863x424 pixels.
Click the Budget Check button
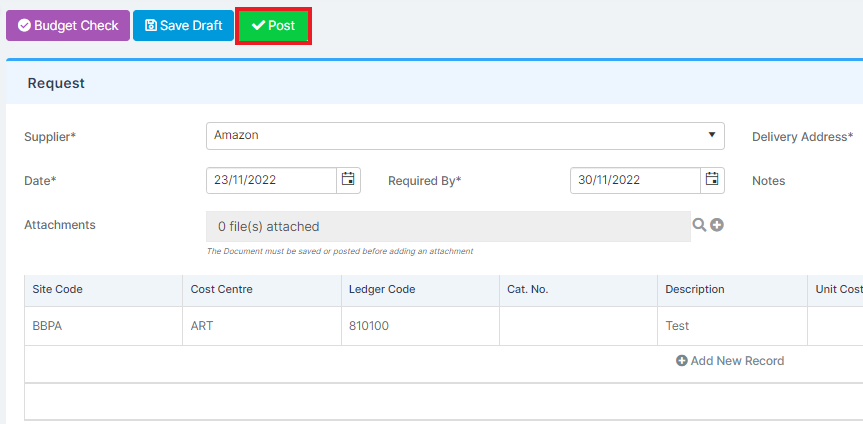click(68, 25)
